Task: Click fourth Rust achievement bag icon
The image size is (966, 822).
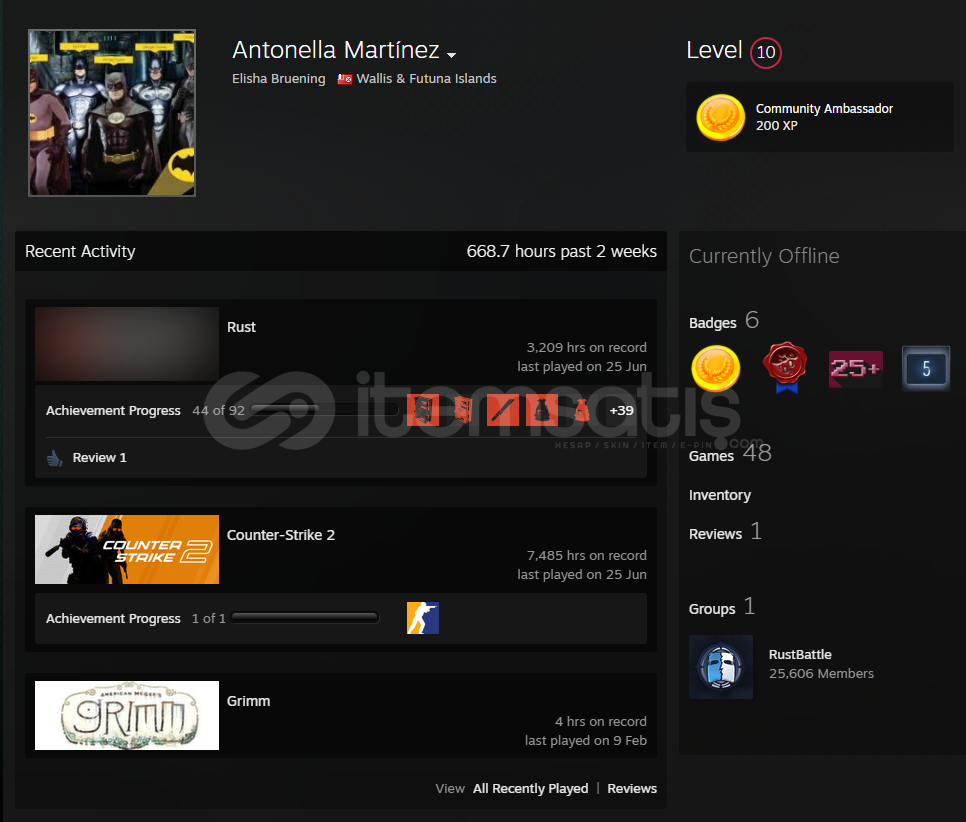Action: click(542, 410)
